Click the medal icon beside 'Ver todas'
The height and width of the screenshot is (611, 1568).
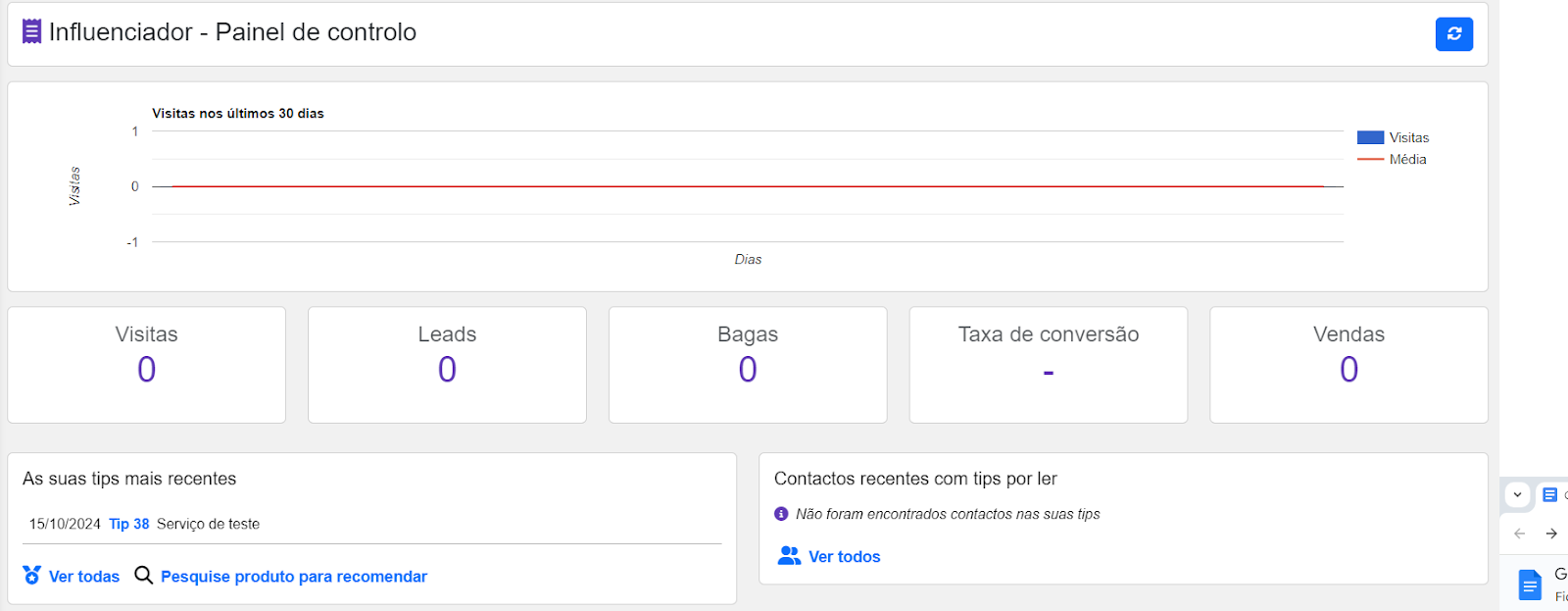click(x=32, y=575)
